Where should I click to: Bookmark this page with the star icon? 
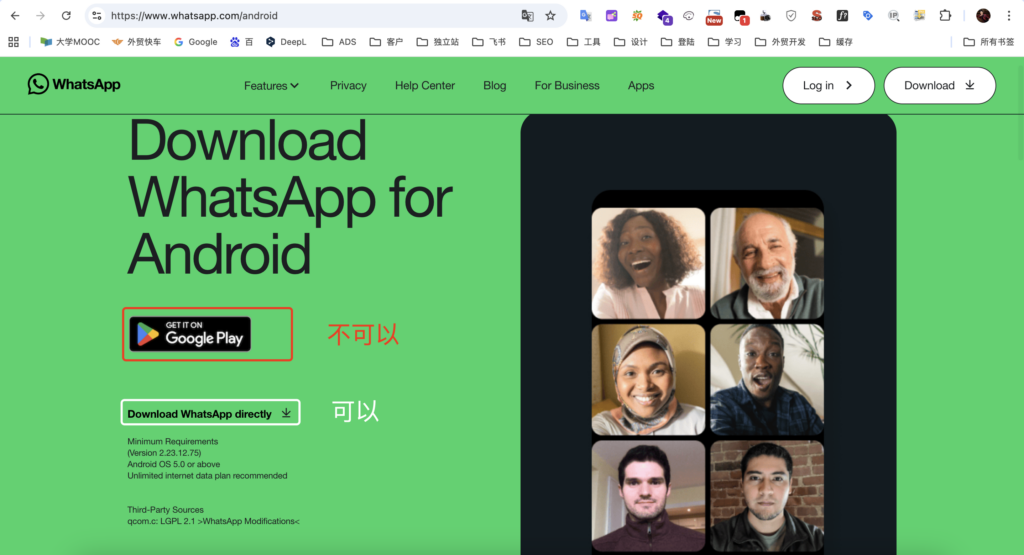[x=550, y=16]
